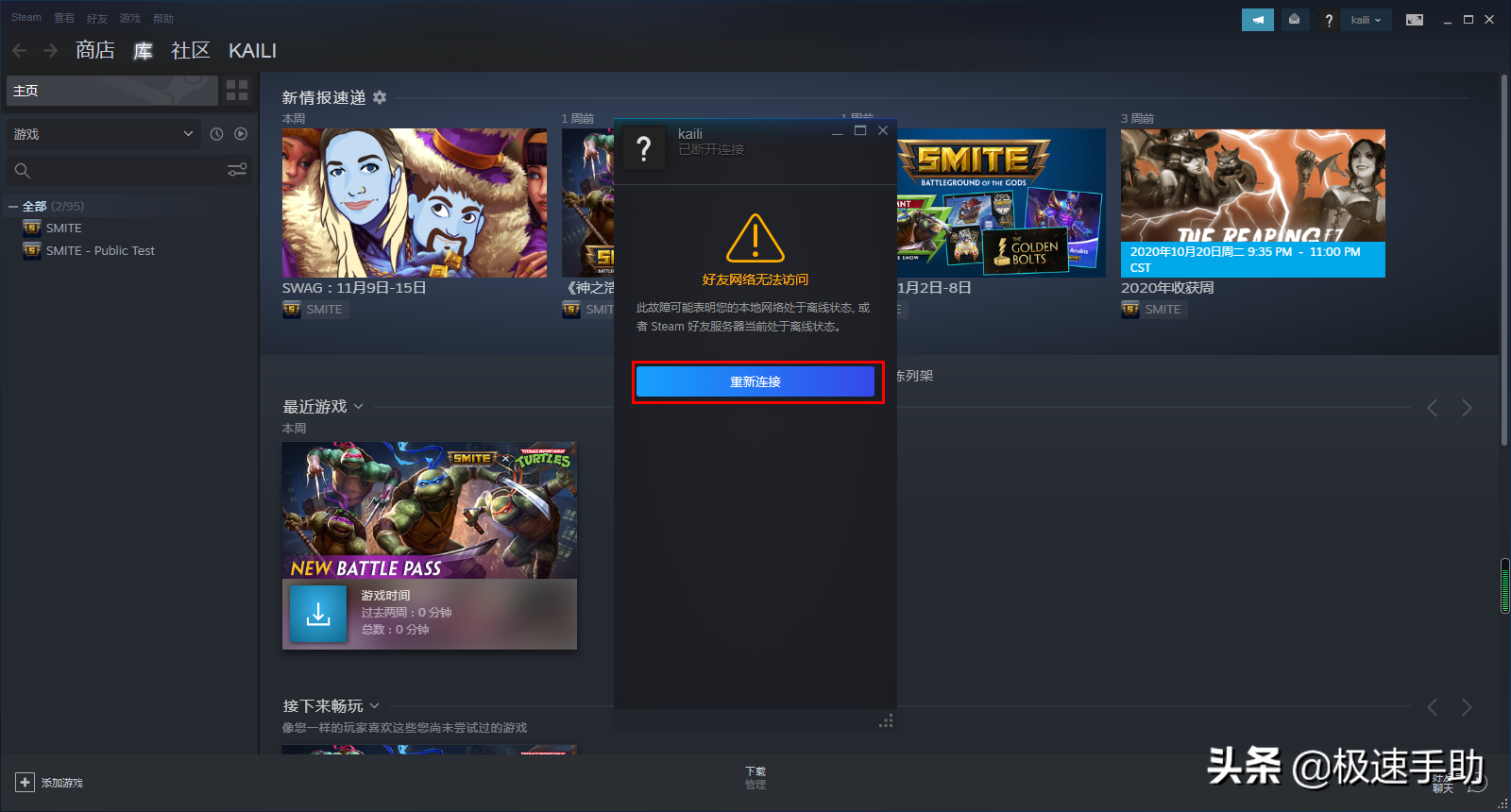Open the 游戏 games menu

130,18
